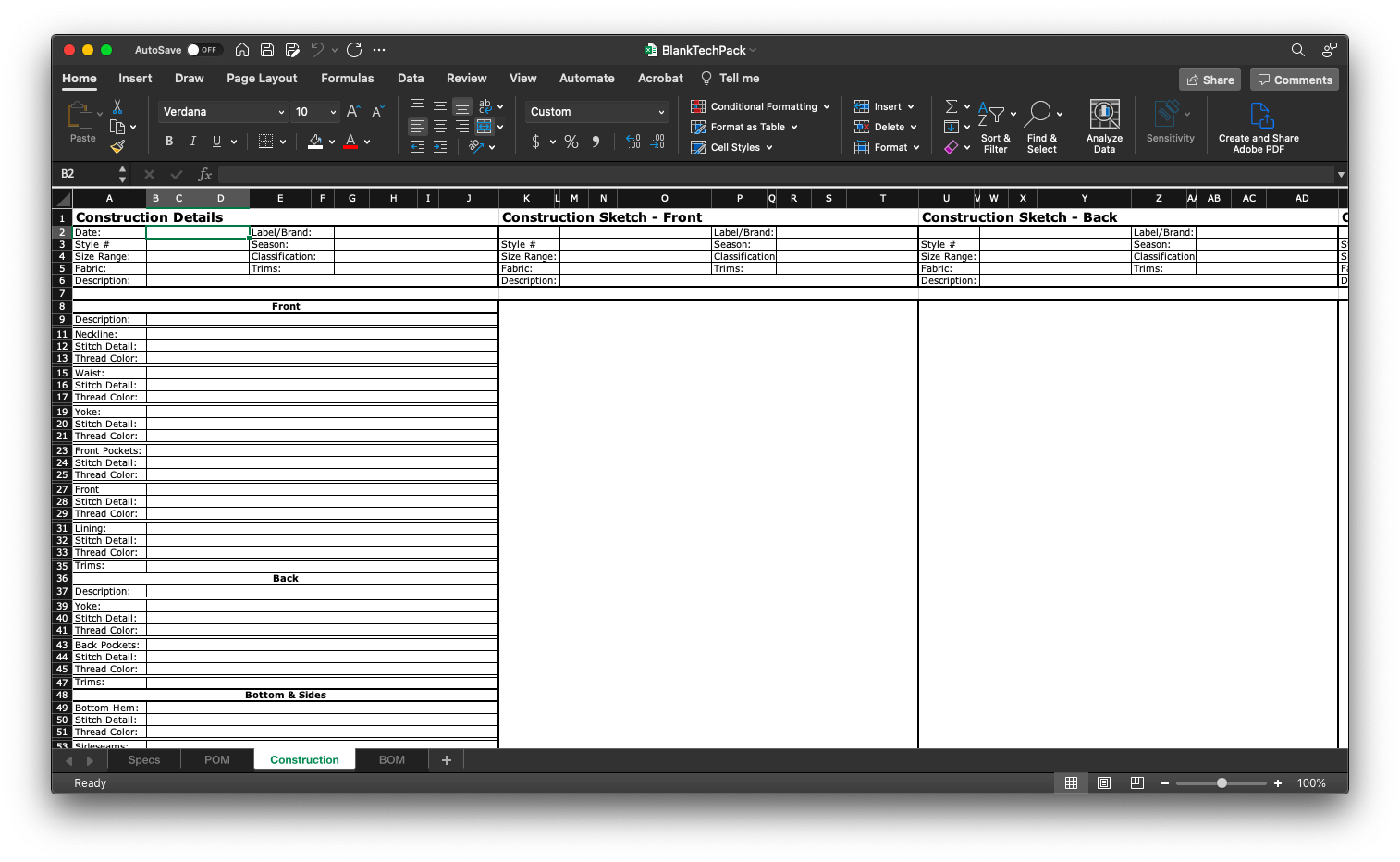Click the zoom slider handle

click(1222, 783)
